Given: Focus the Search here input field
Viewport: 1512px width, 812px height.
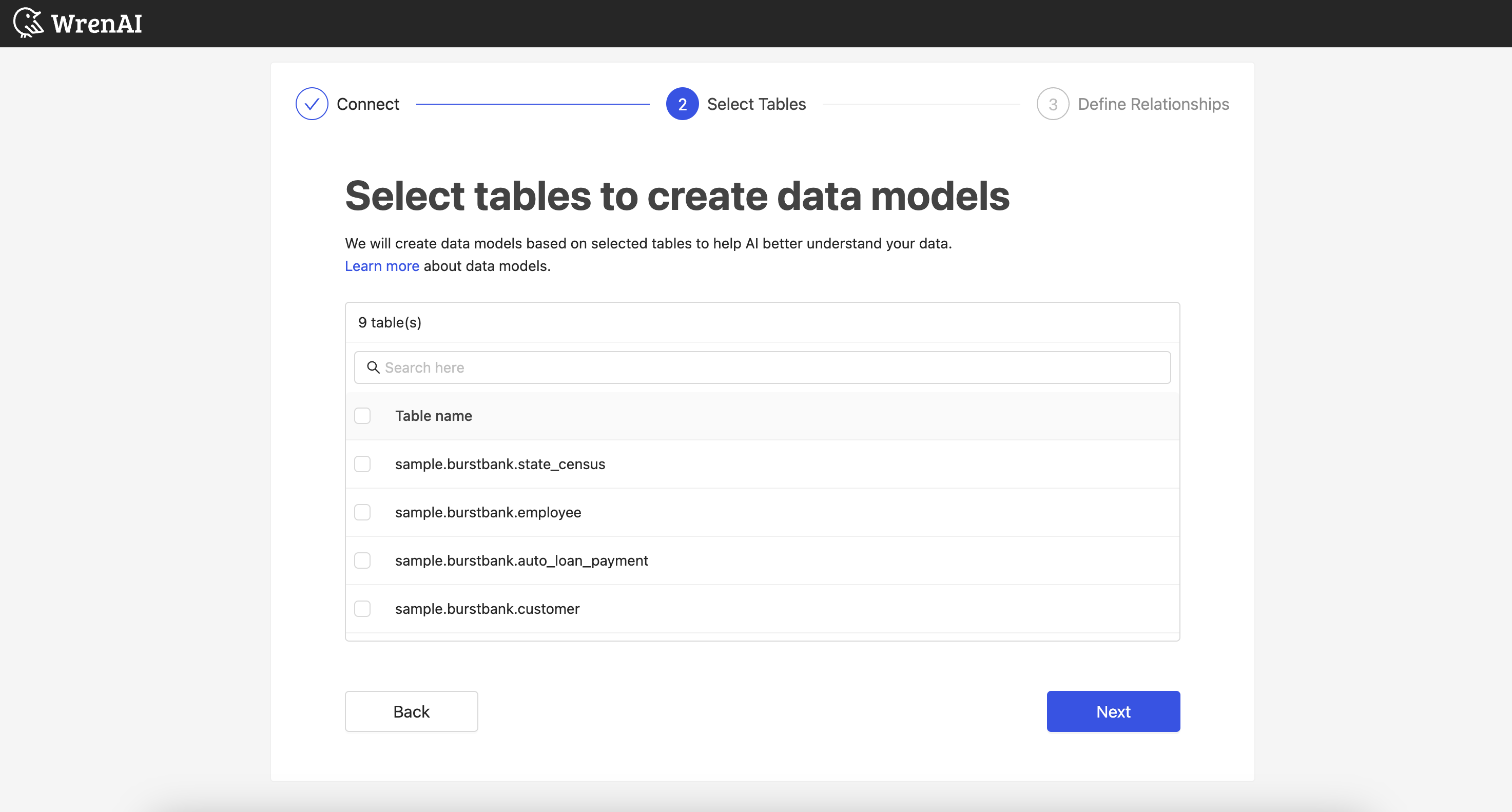Looking at the screenshot, I should [762, 368].
